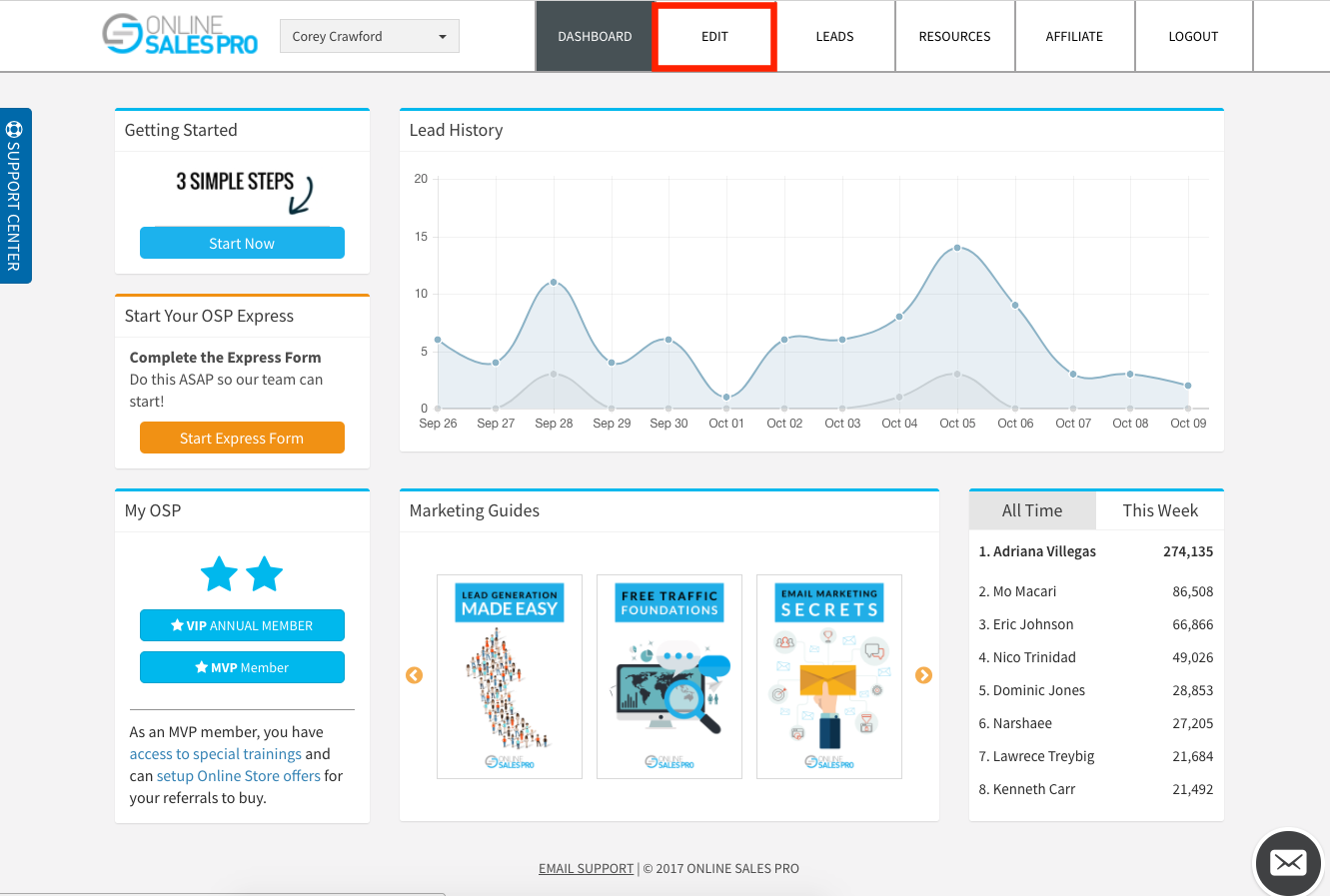
Task: Click the Email Support footer link
Action: [x=586, y=868]
